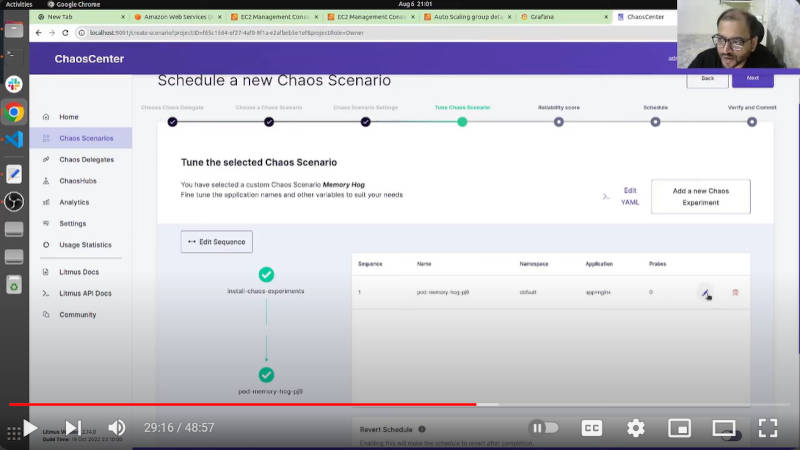The height and width of the screenshot is (450, 800).
Task: Open the Litmus API Docs link
Action: [85, 293]
